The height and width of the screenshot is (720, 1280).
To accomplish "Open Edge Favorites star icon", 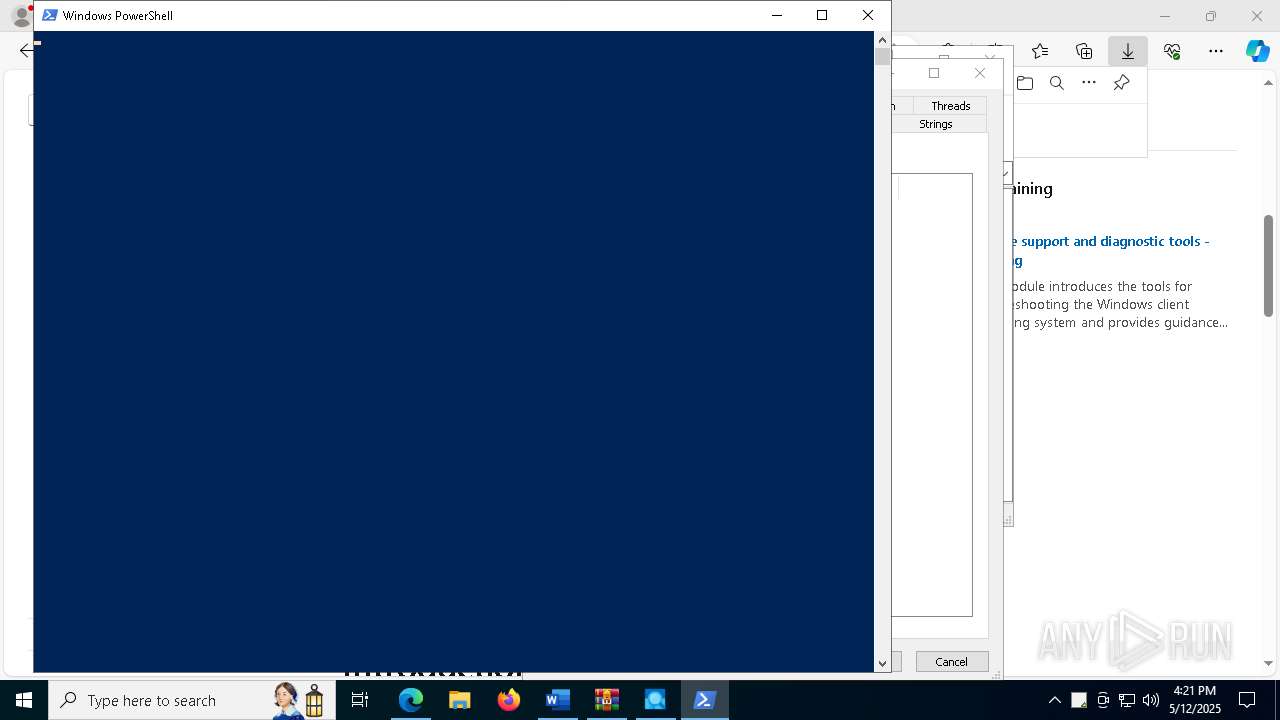I will pos(1040,51).
